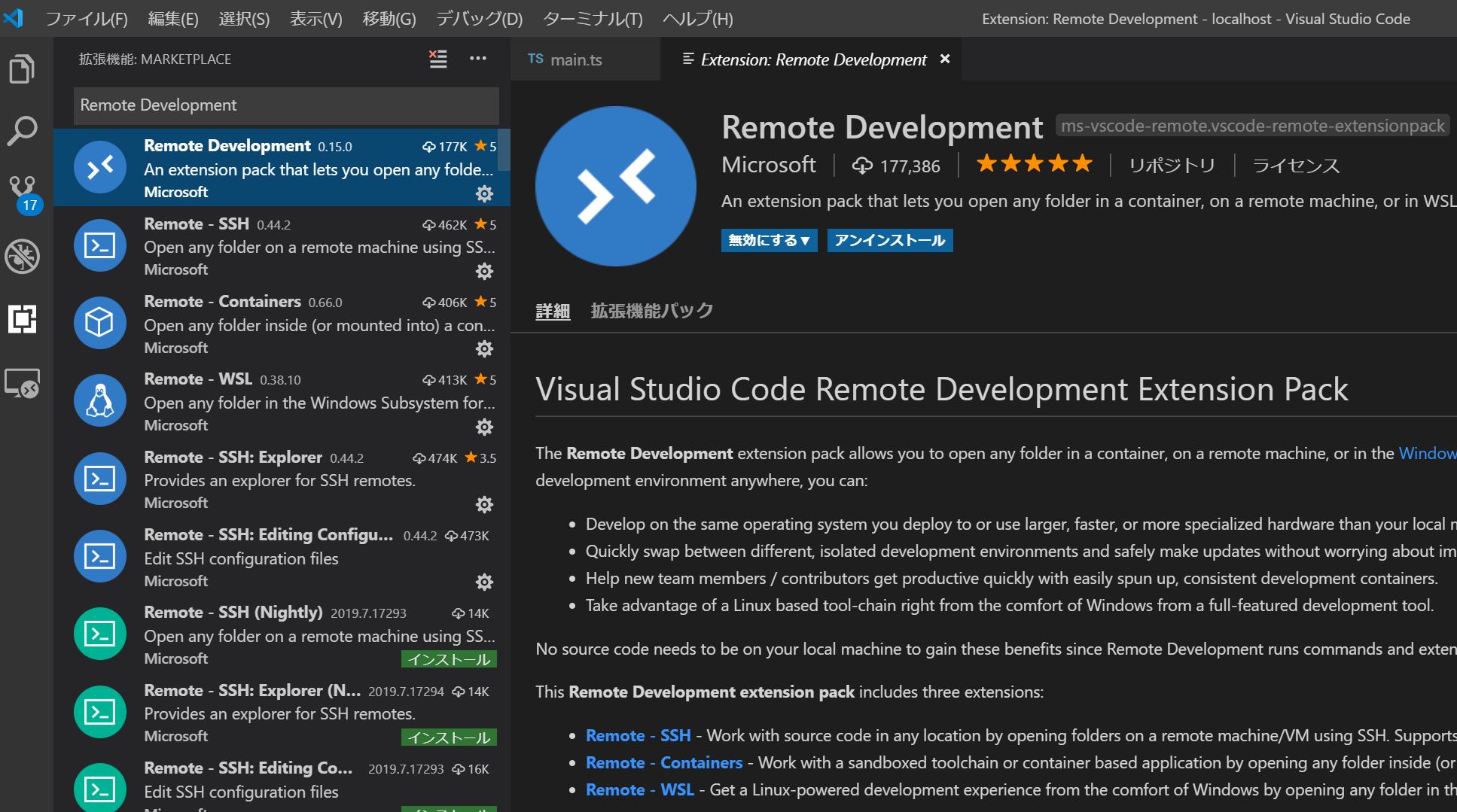The image size is (1457, 812).
Task: Click the Remote - SSH: Explorer (Nightly) green icon
Action: click(100, 712)
